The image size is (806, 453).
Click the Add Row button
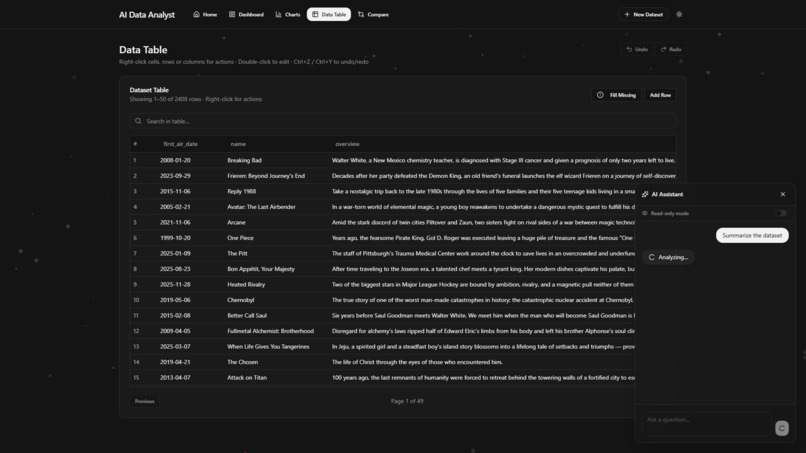click(x=660, y=95)
